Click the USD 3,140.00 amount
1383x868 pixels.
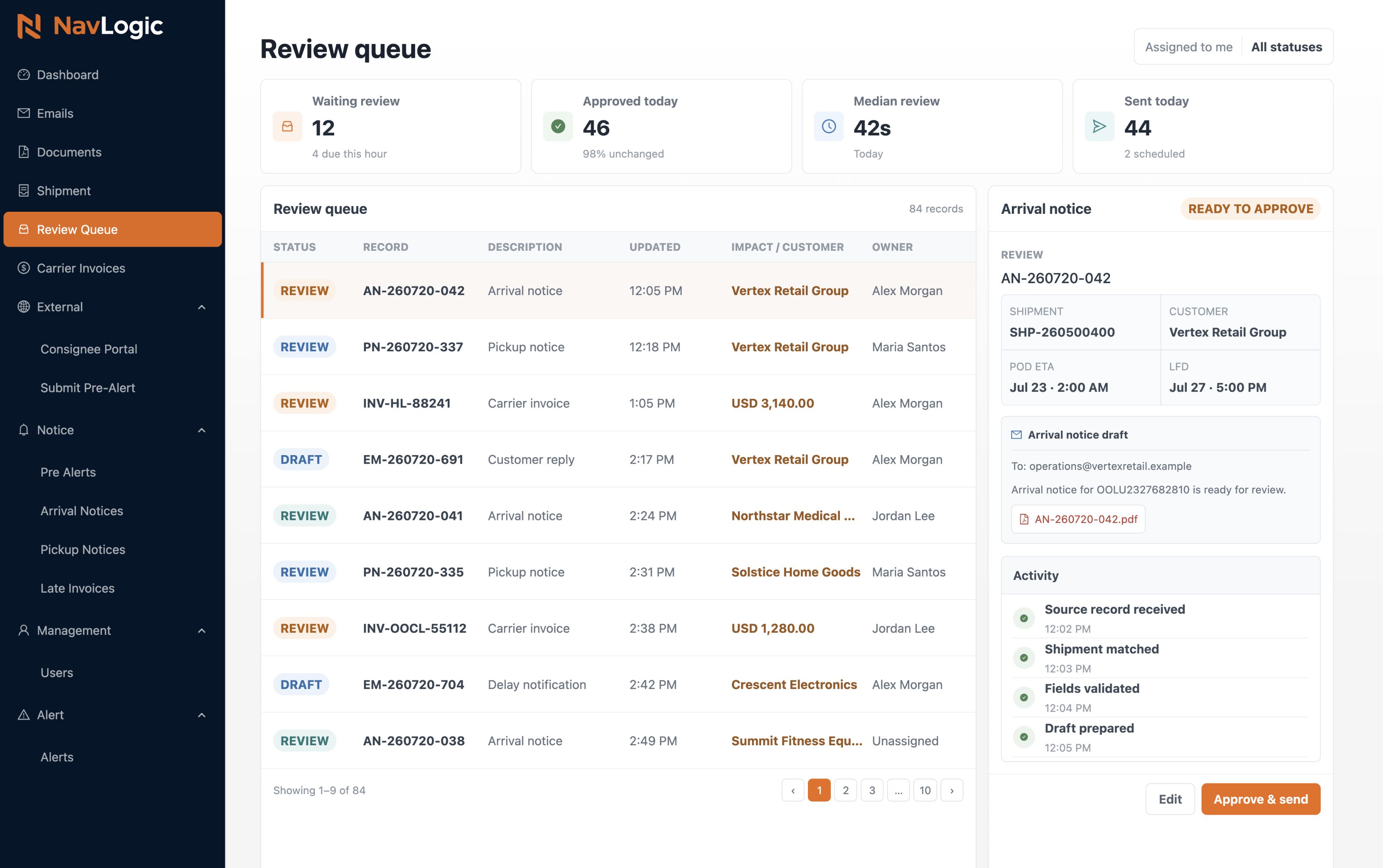coord(773,403)
